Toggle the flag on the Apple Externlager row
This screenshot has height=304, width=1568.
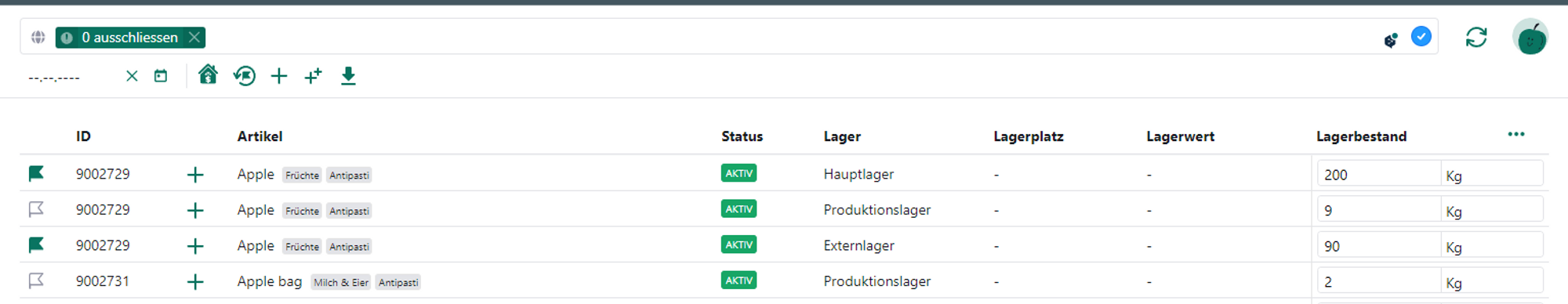point(36,245)
